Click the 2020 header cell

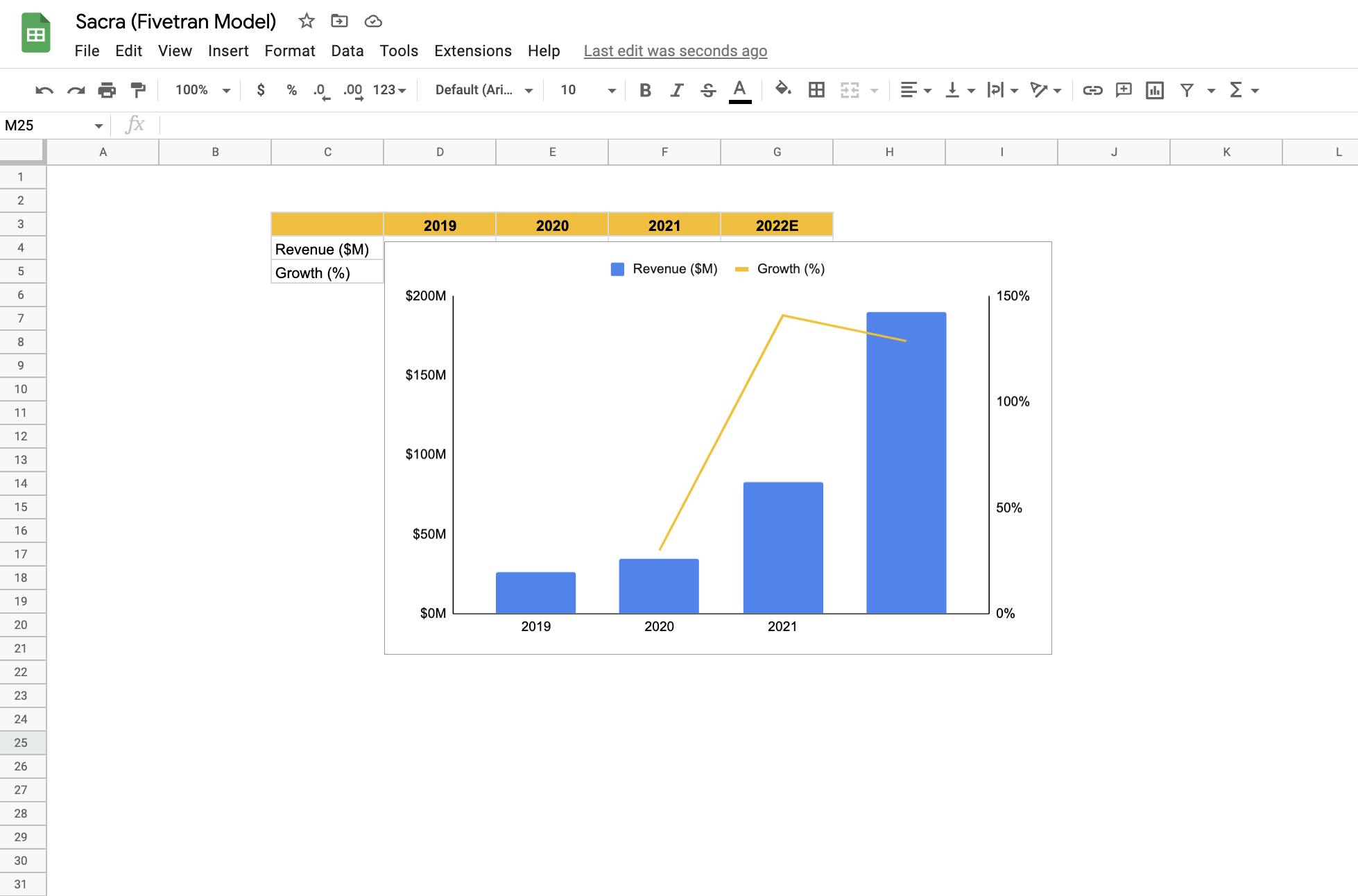552,225
